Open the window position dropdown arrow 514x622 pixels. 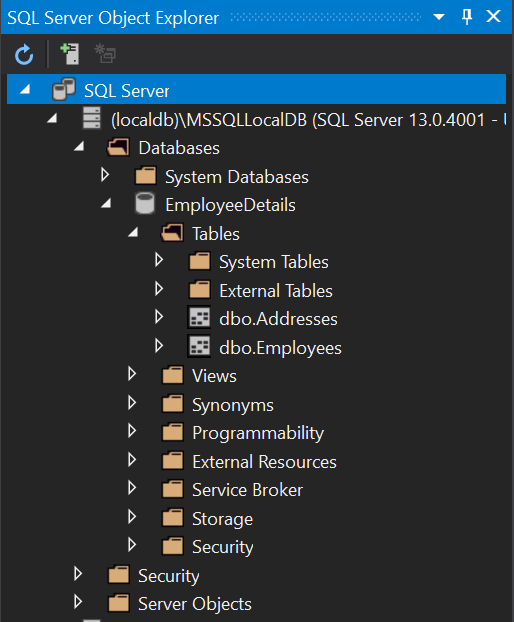[439, 17]
